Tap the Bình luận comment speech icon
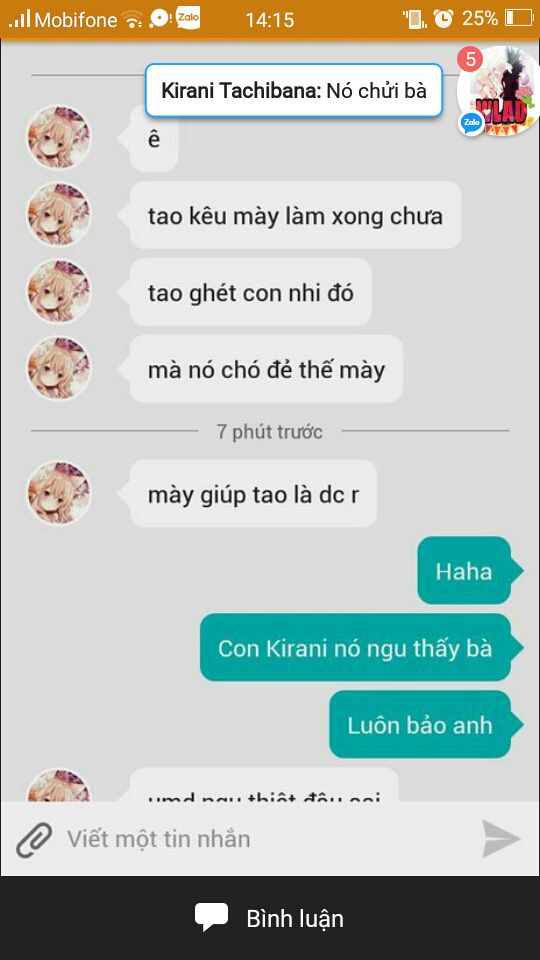Image resolution: width=540 pixels, height=960 pixels. coord(211,918)
